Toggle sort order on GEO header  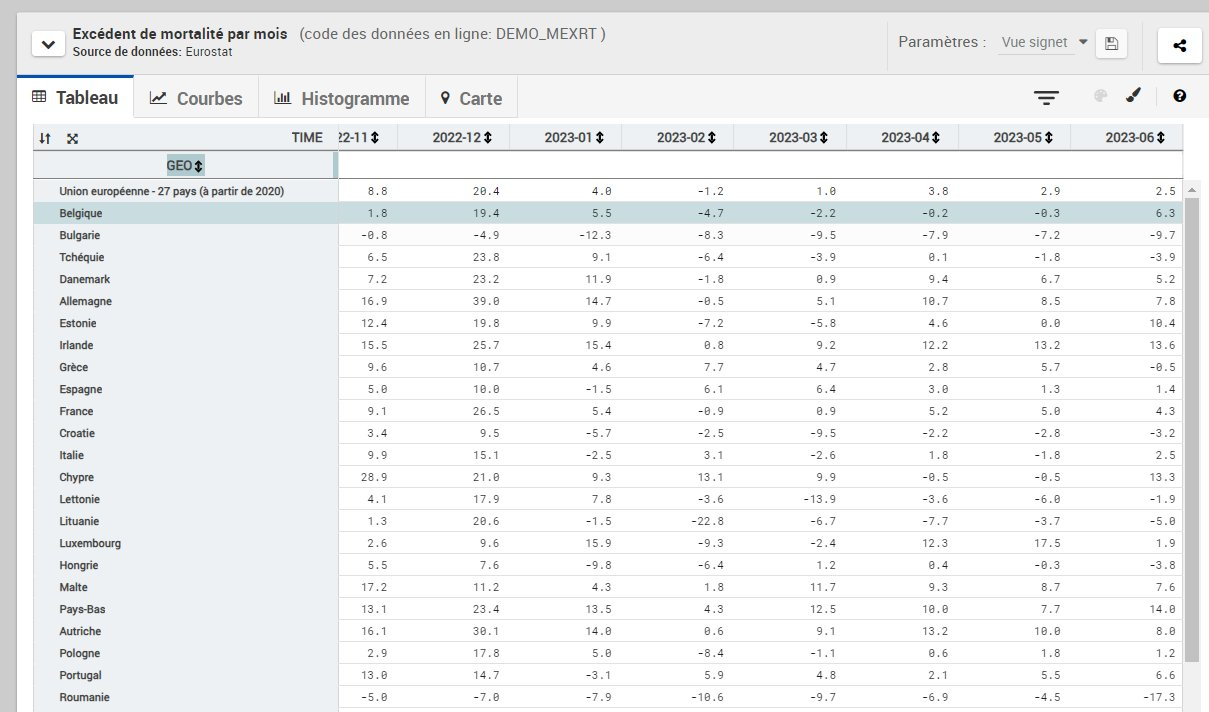pyautogui.click(x=199, y=165)
